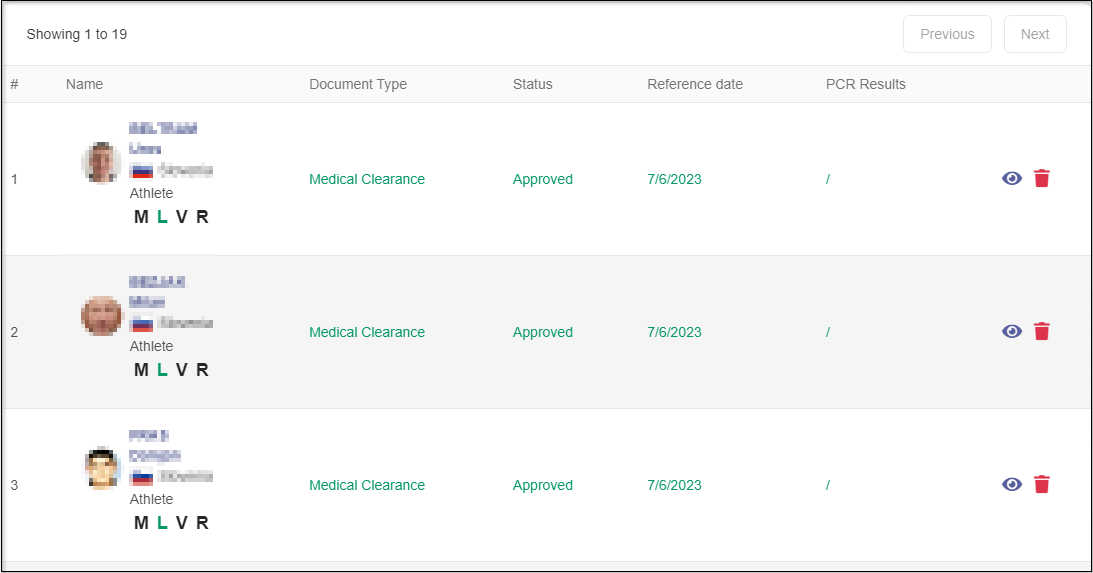Delete the row 1 Medical Clearance record
Viewport: 1093px width, 573px height.
1042,179
